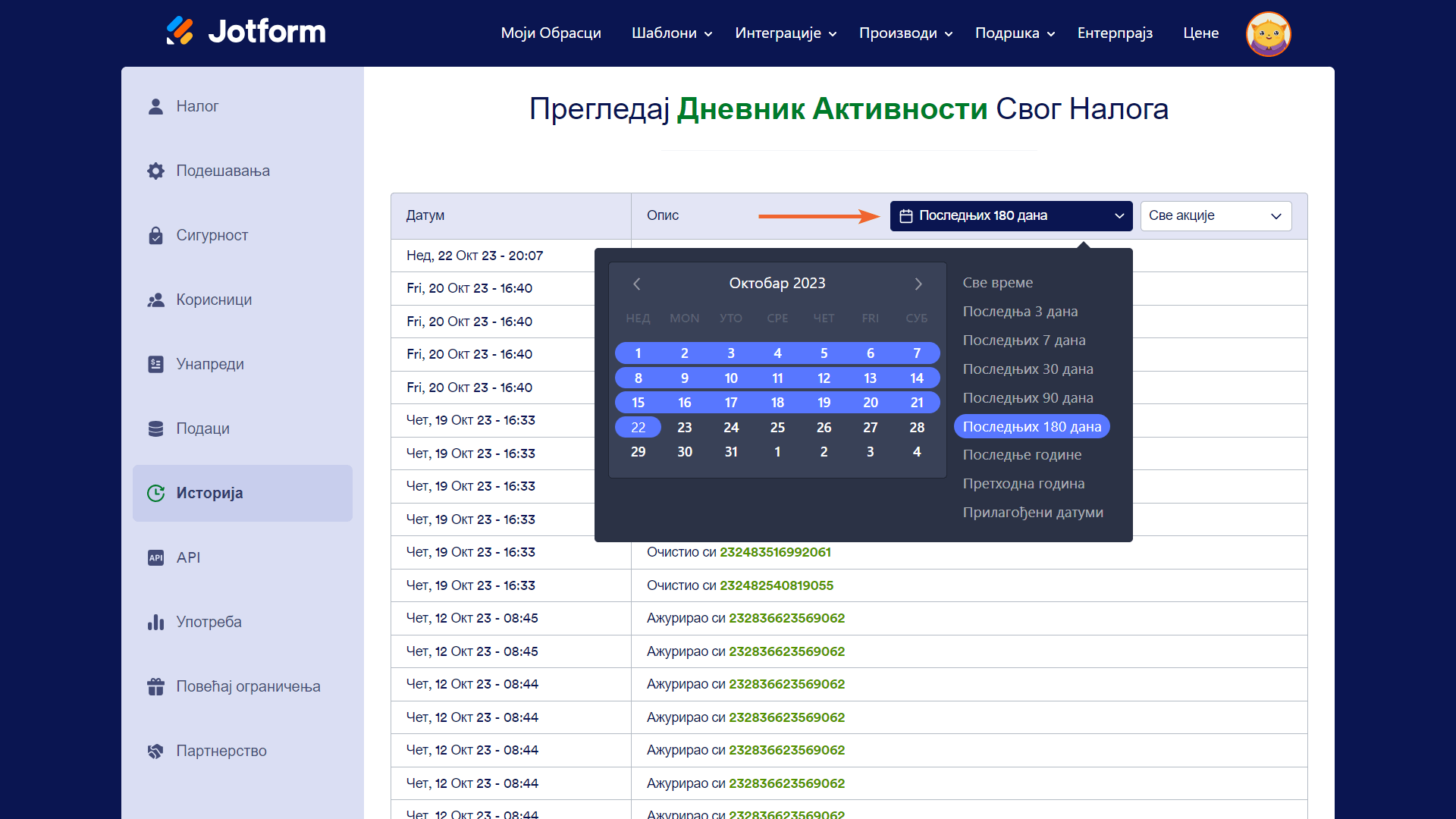
Task: Expand the Последњих 180 дана date dropdown
Action: (x=1011, y=216)
